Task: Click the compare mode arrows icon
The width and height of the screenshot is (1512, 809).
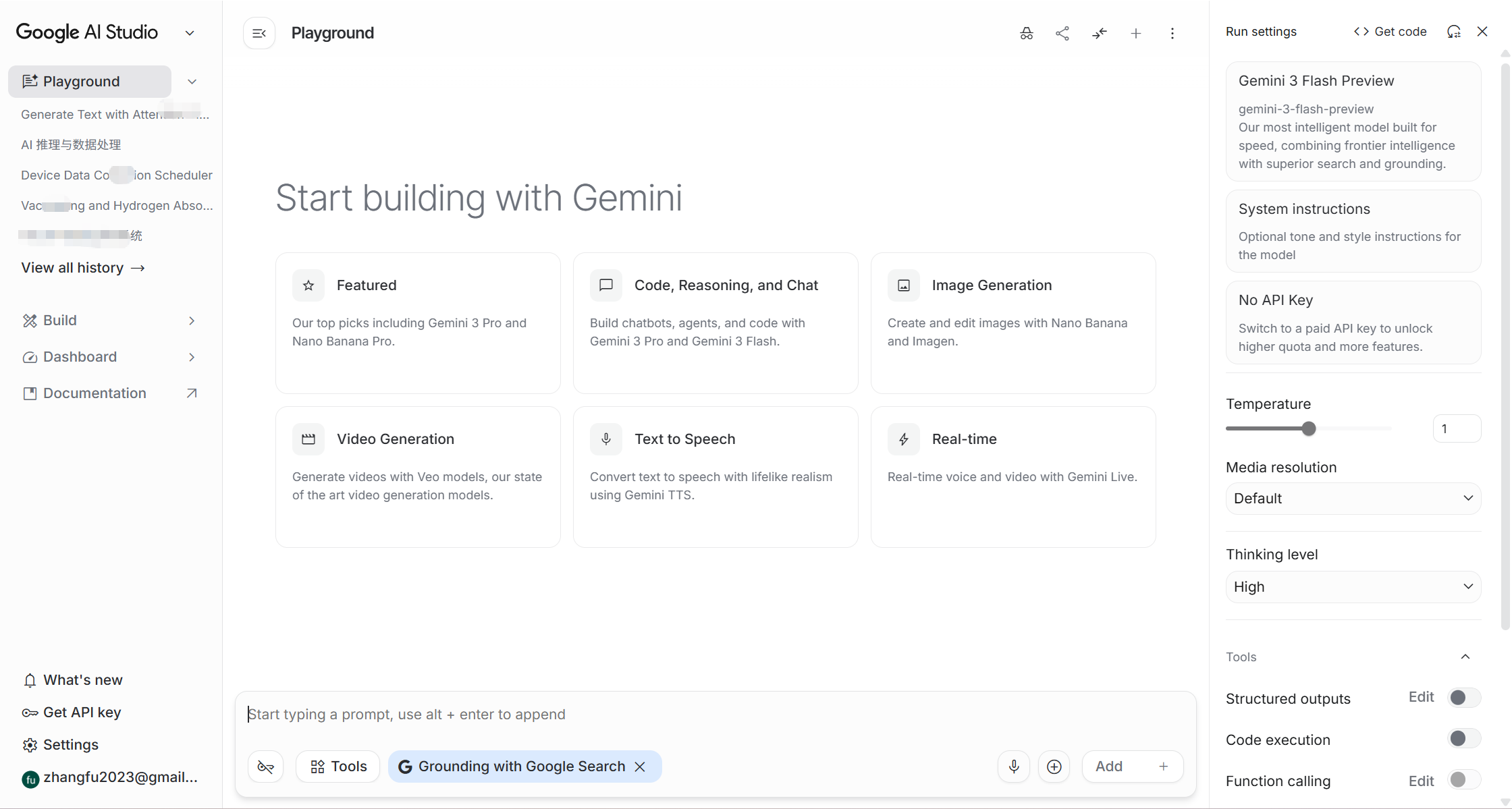Action: click(x=1100, y=33)
